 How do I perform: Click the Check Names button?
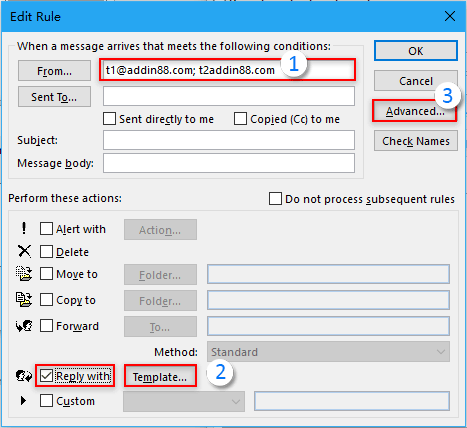[x=416, y=141]
